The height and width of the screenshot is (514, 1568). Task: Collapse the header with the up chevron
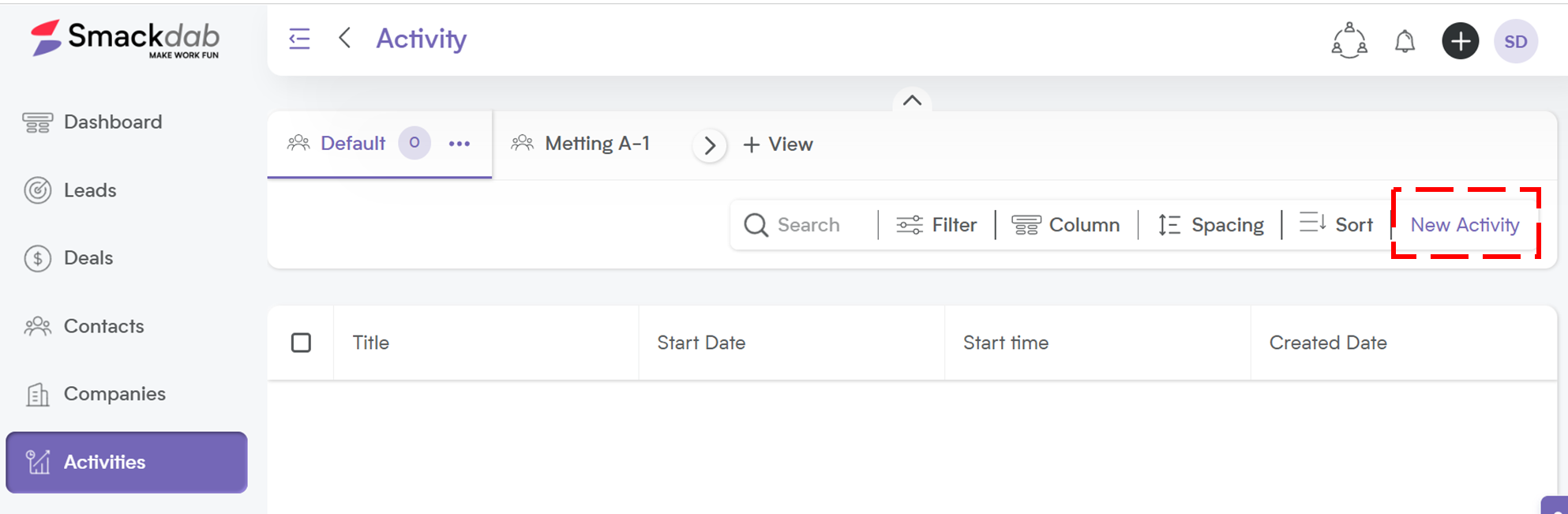coord(912,100)
